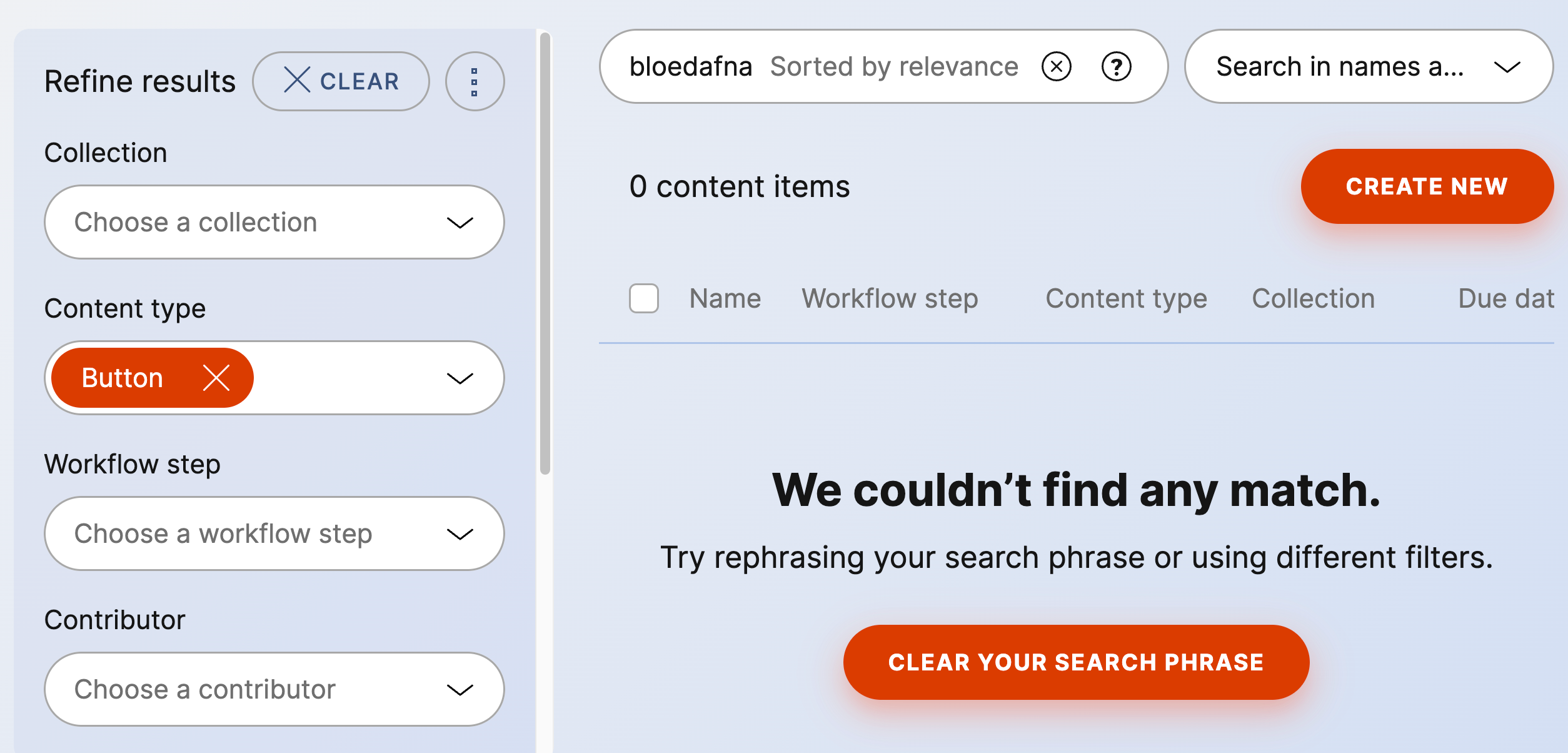Remove the Button content type tag
This screenshot has height=753, width=1568.
[x=216, y=378]
